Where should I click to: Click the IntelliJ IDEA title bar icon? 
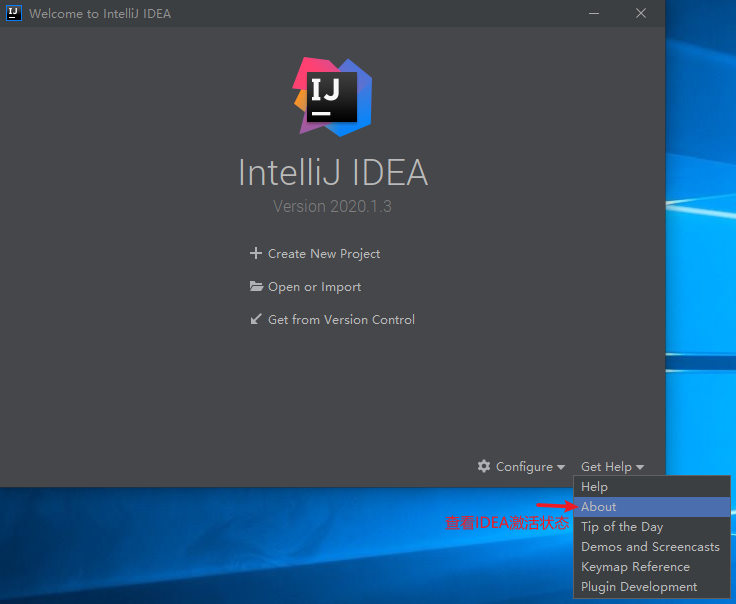coord(14,13)
